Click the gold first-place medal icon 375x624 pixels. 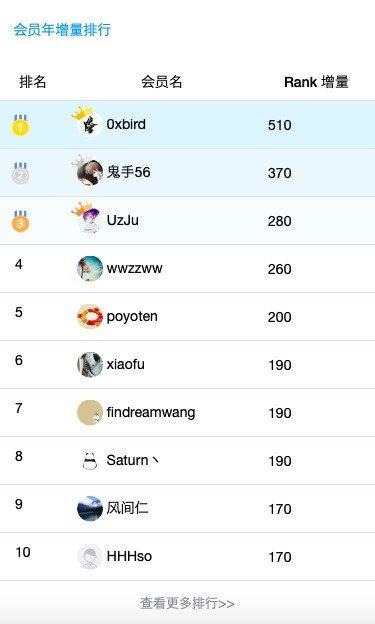coord(20,125)
